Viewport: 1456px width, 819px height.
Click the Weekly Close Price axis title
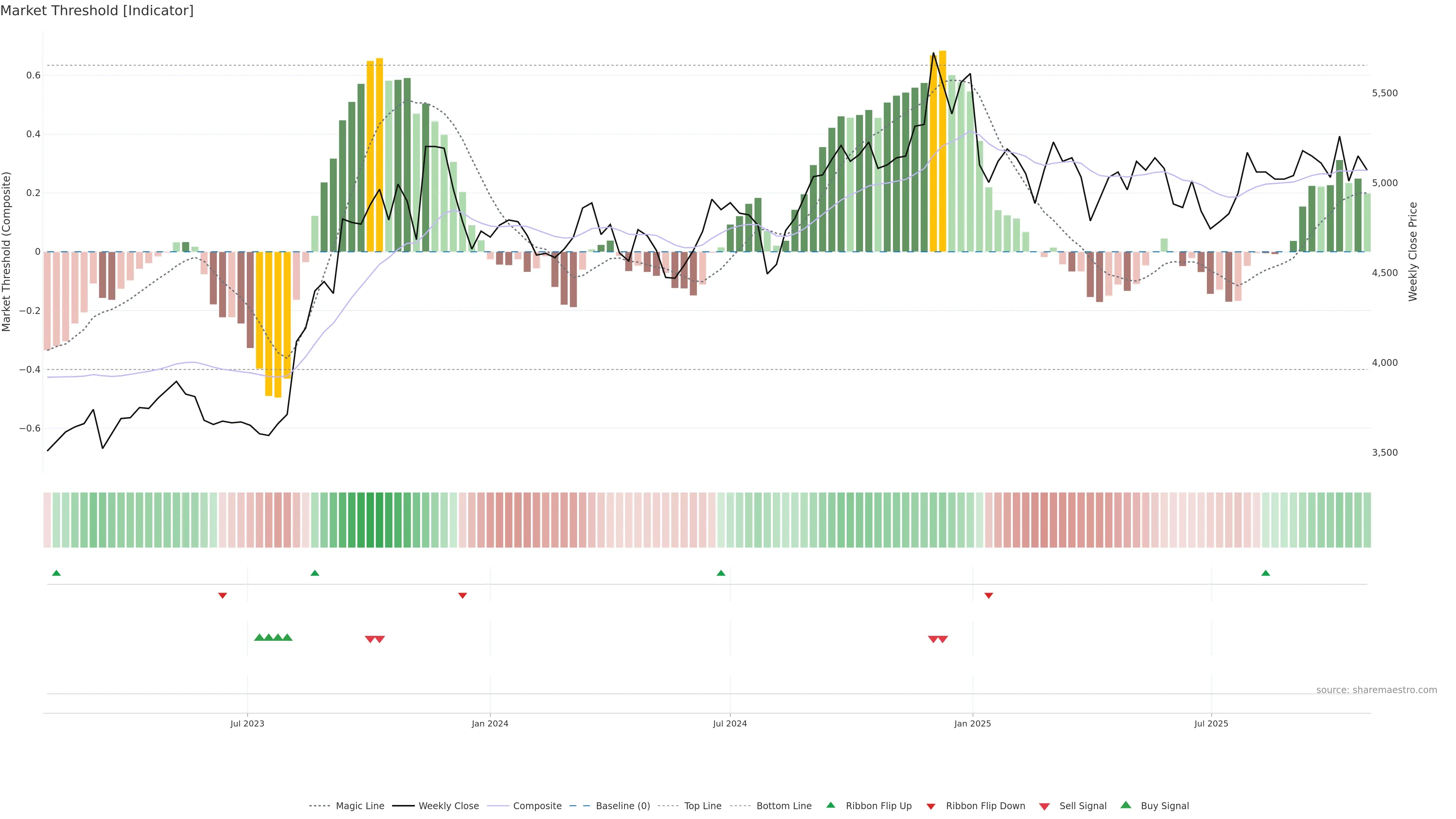point(1412,251)
